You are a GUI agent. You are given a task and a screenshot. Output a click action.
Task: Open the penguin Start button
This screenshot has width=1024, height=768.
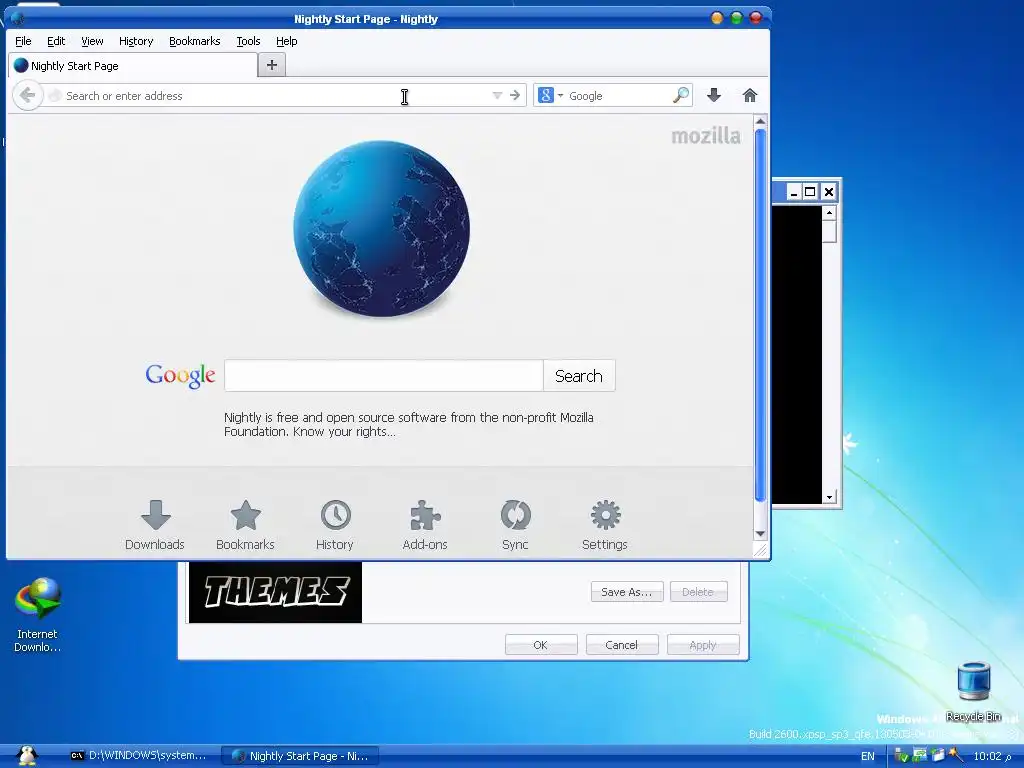[x=27, y=756]
